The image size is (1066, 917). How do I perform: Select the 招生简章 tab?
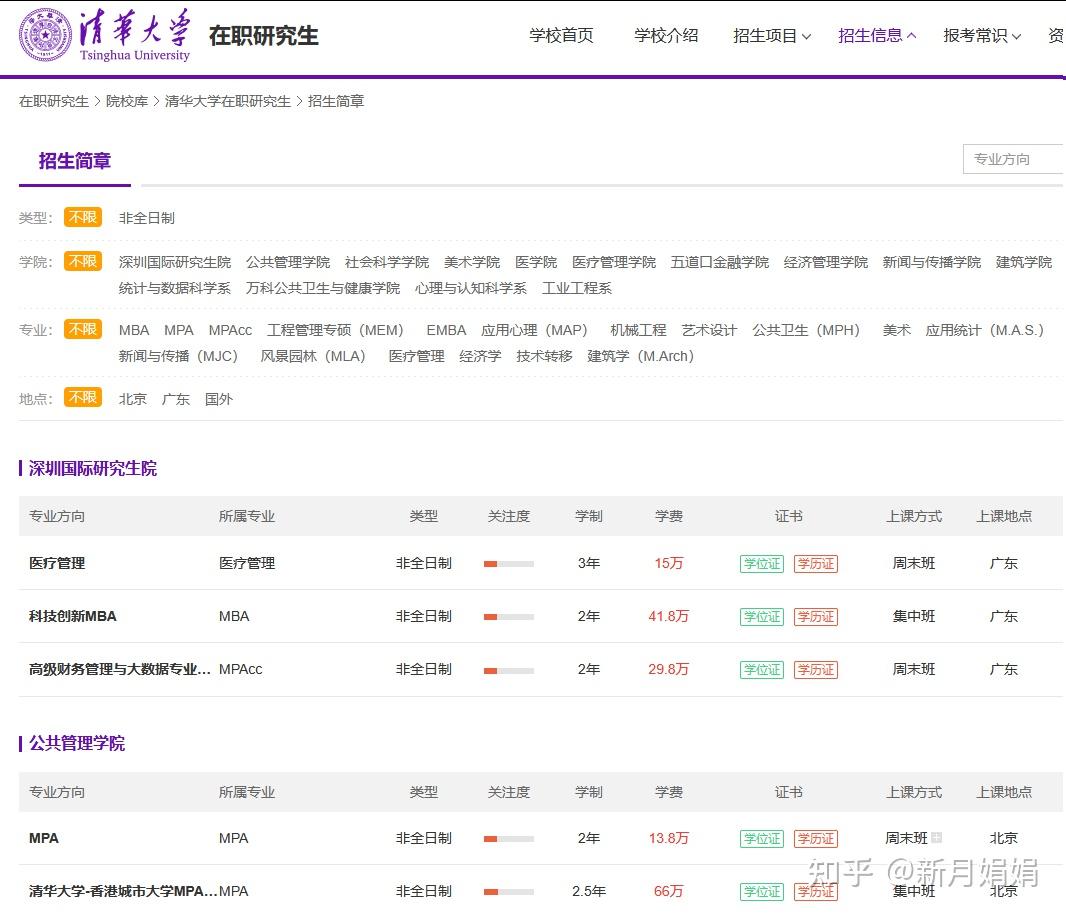75,161
